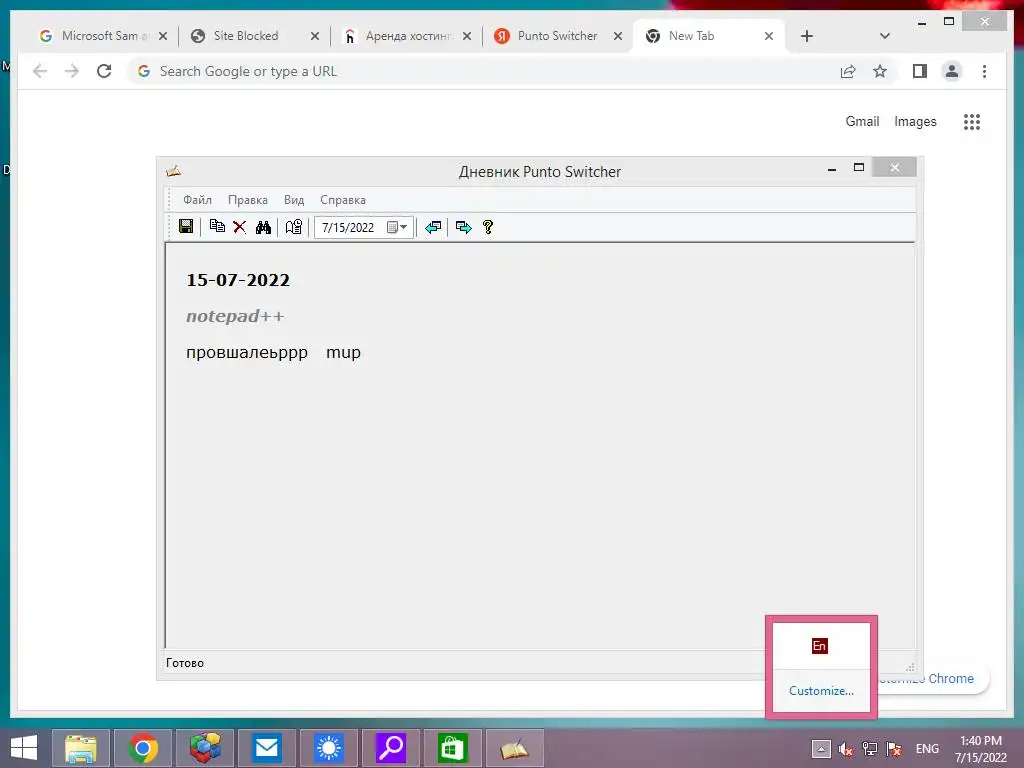Click the share page icon in address bar
The height and width of the screenshot is (768, 1024).
(848, 71)
